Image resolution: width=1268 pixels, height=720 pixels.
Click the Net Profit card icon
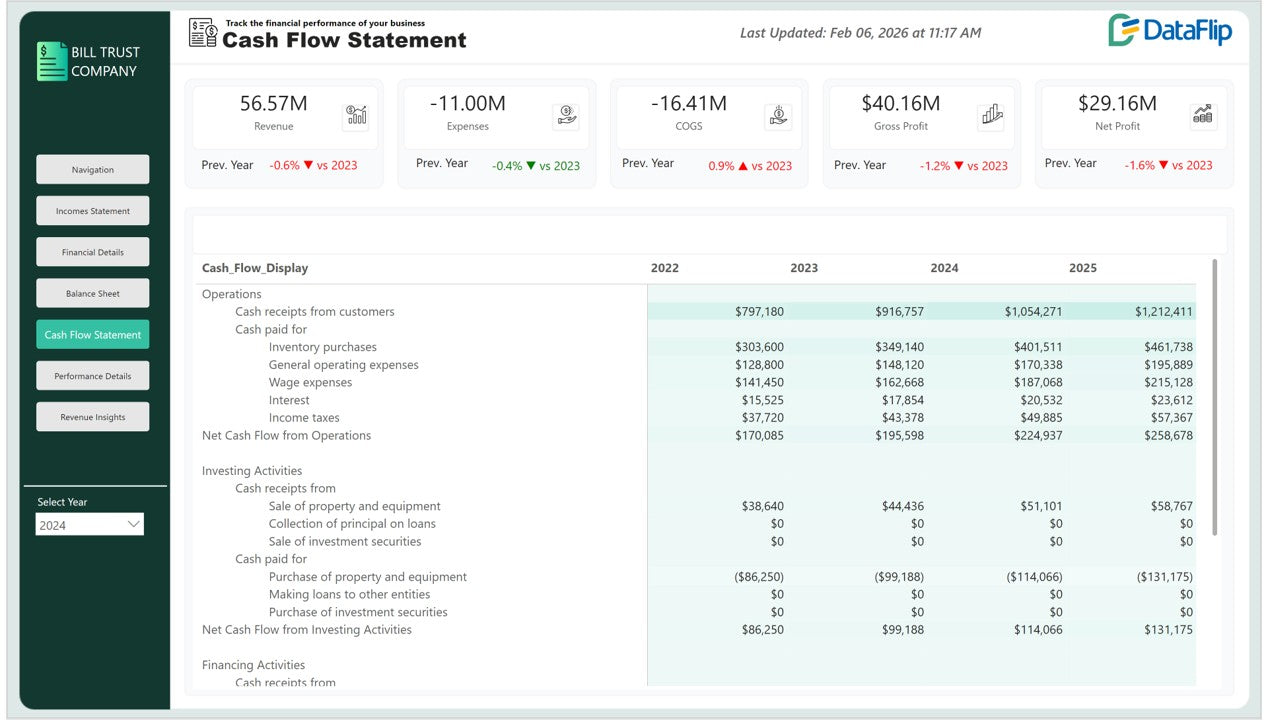[x=1203, y=116]
